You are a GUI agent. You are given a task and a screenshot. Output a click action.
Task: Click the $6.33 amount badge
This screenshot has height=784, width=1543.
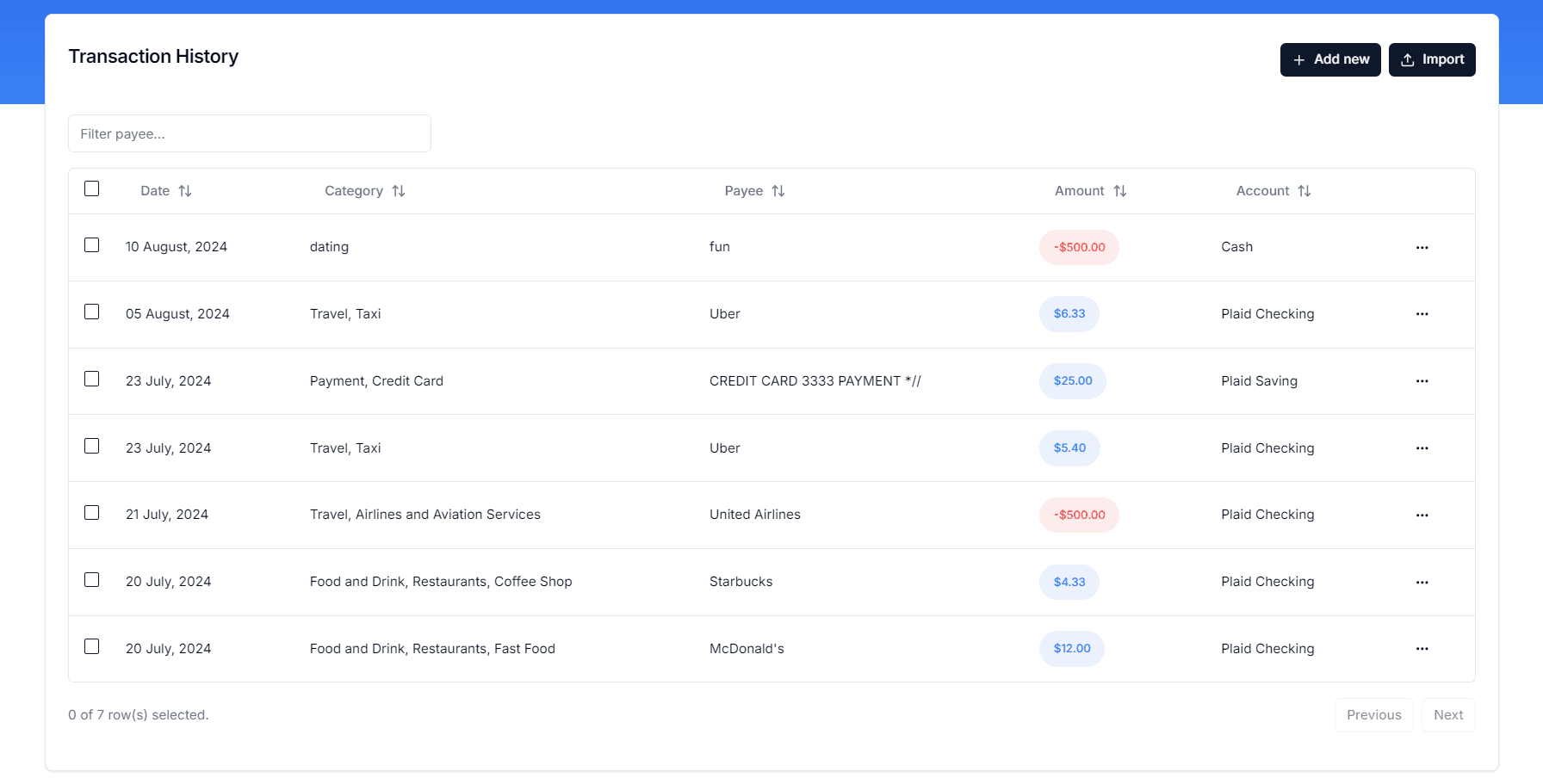1069,314
